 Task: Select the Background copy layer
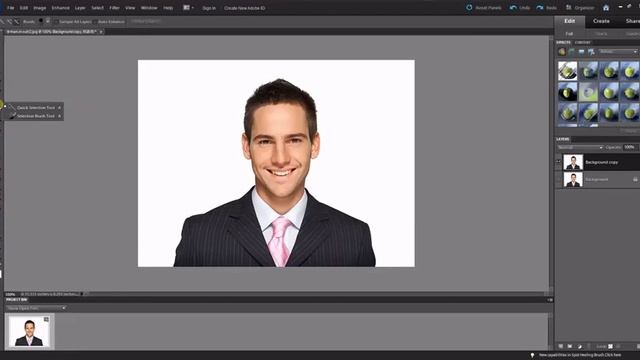click(602, 162)
